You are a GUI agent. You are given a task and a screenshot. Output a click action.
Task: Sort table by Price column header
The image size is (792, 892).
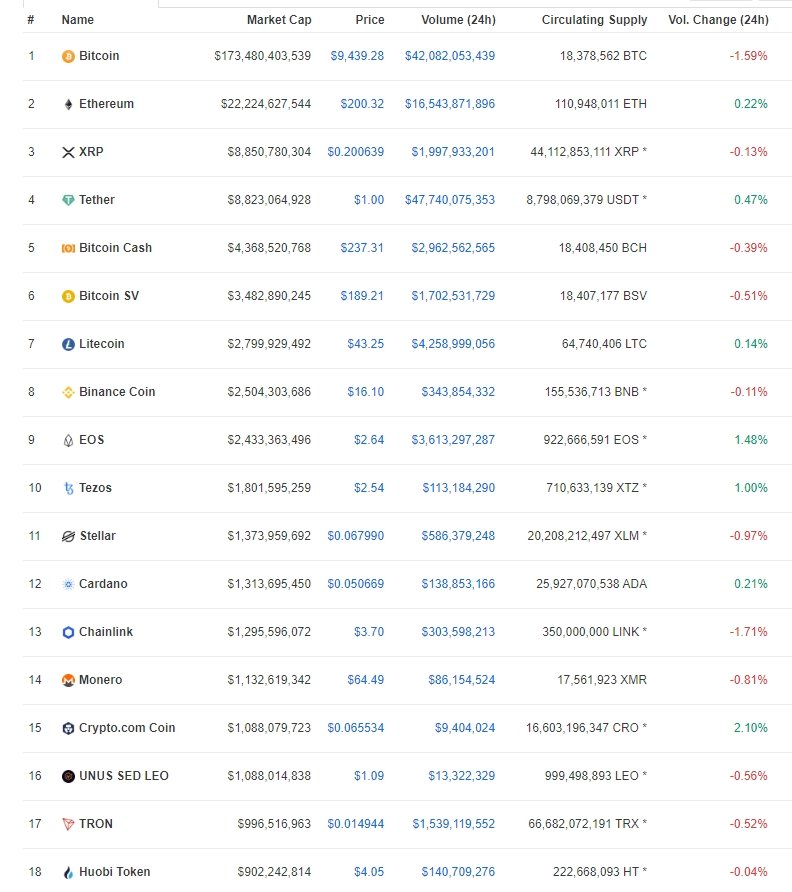tap(369, 20)
